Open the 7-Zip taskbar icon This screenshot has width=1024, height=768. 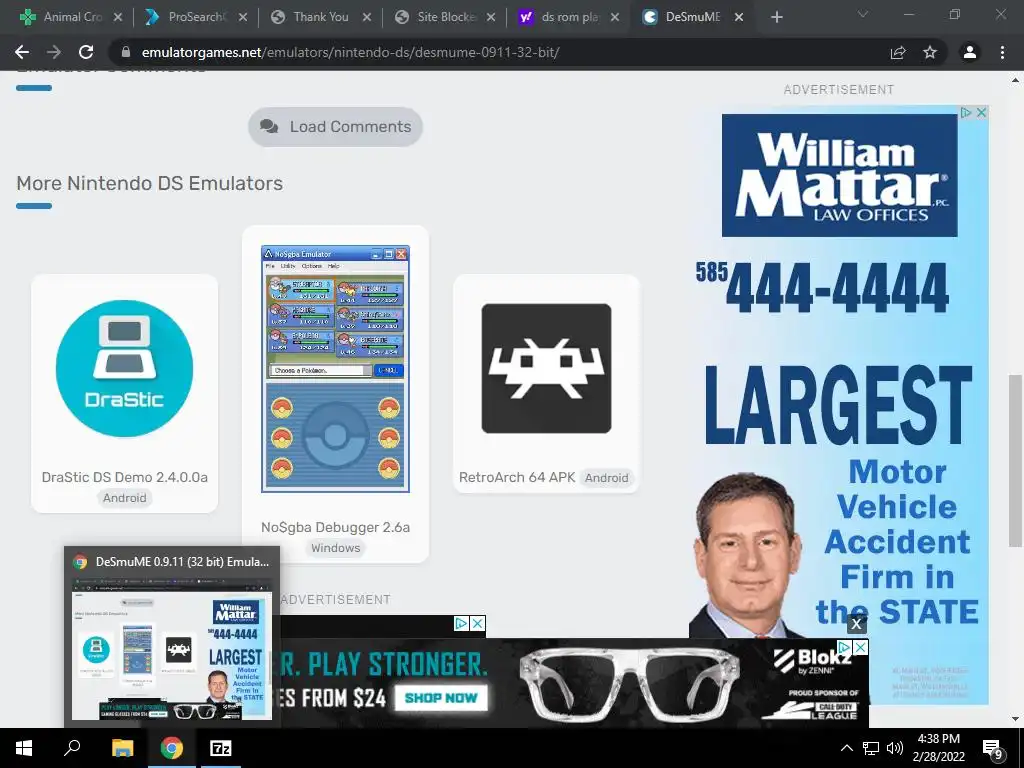coord(221,748)
